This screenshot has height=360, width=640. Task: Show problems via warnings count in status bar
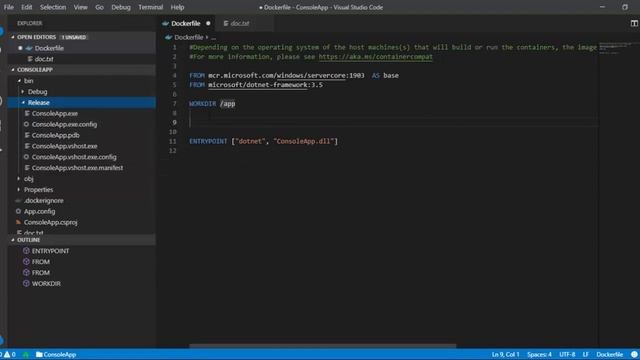tap(10, 354)
